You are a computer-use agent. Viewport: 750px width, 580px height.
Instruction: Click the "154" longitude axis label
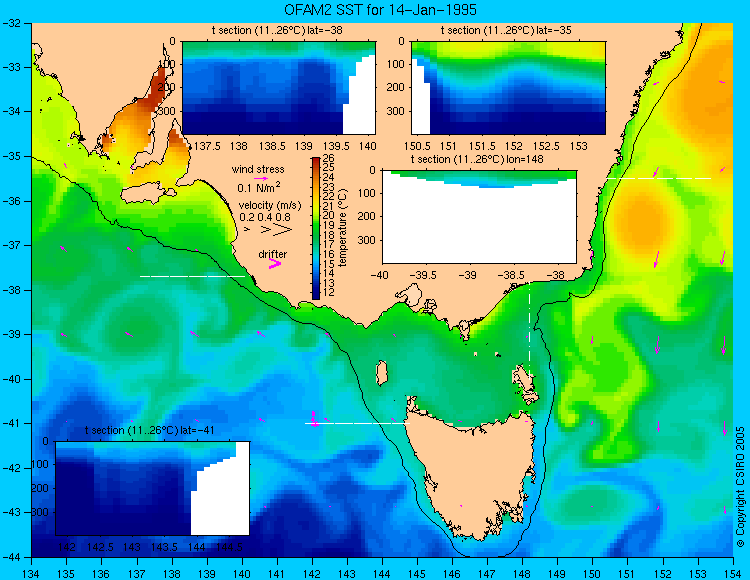point(733,574)
